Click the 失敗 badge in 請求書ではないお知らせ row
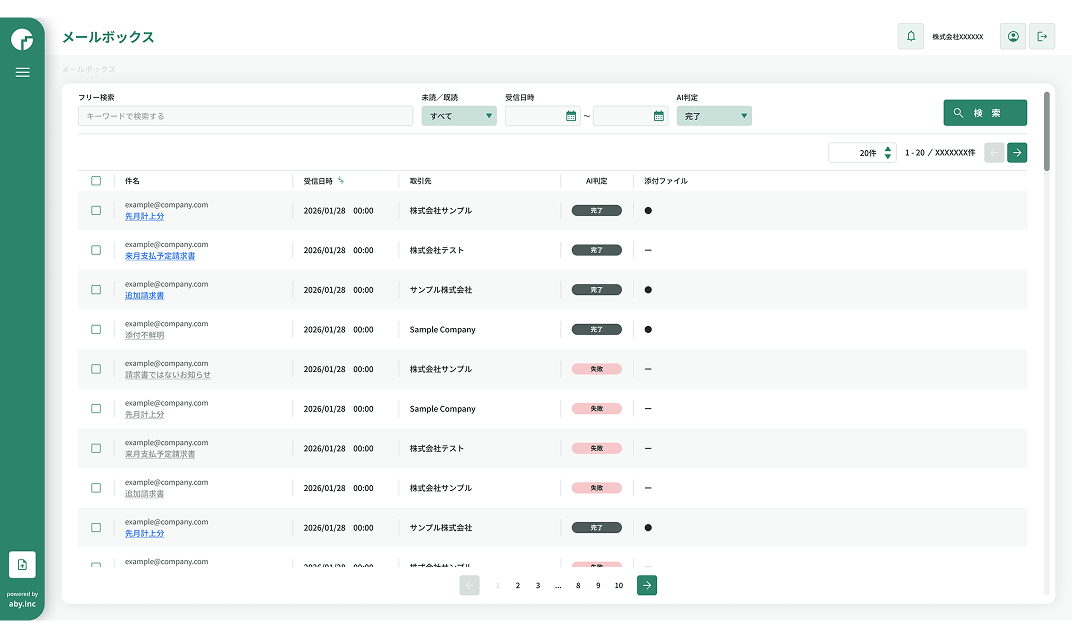Viewport: 1072px width, 638px height. coord(597,369)
